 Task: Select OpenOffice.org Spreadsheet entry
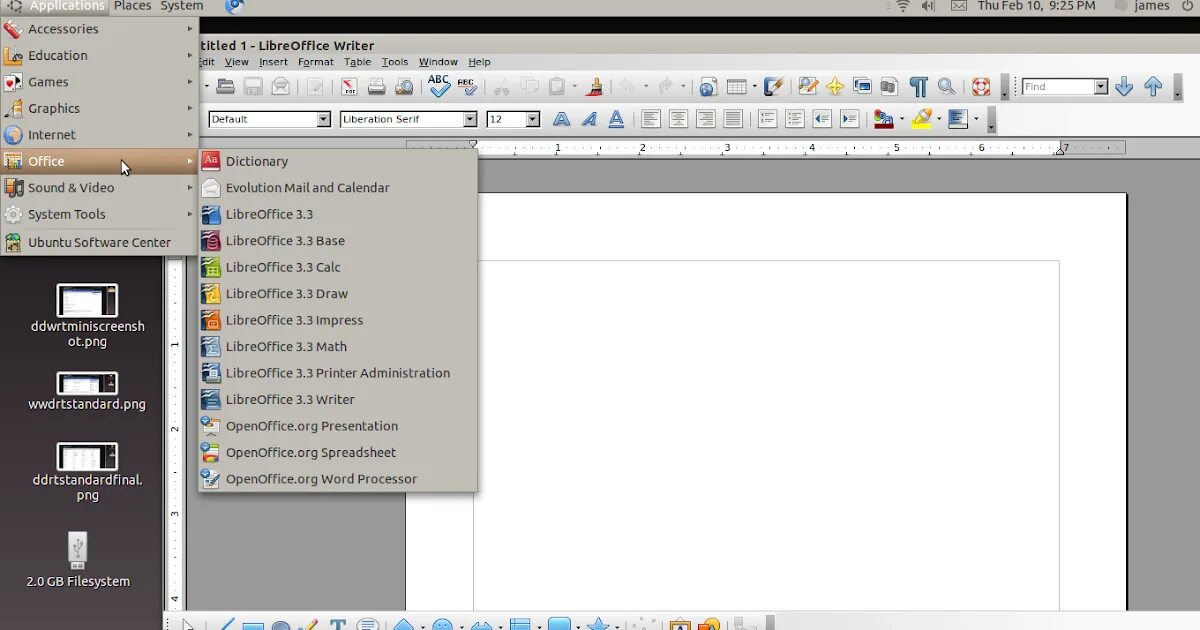(x=338, y=452)
